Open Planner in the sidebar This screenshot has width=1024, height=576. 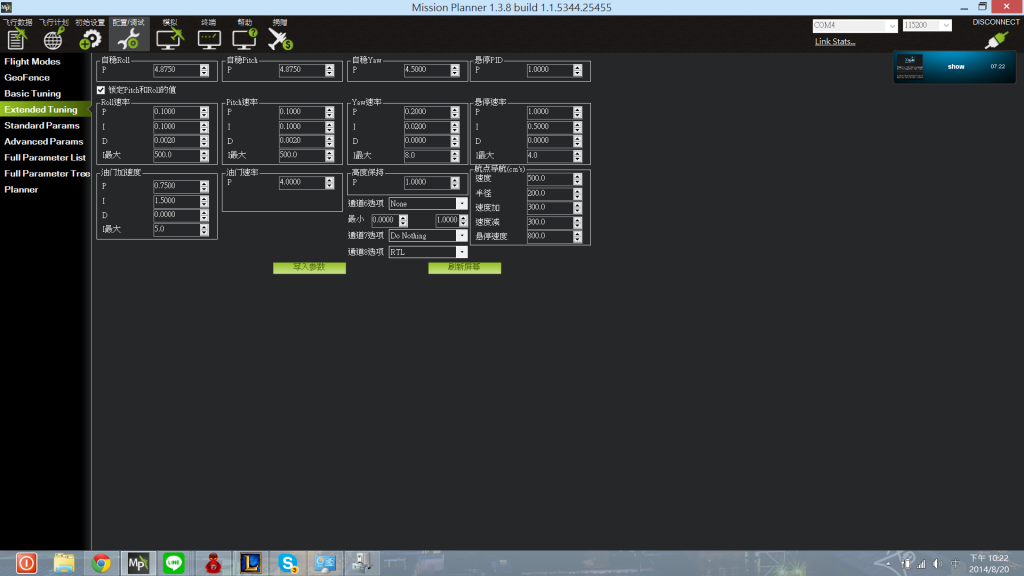[x=22, y=189]
